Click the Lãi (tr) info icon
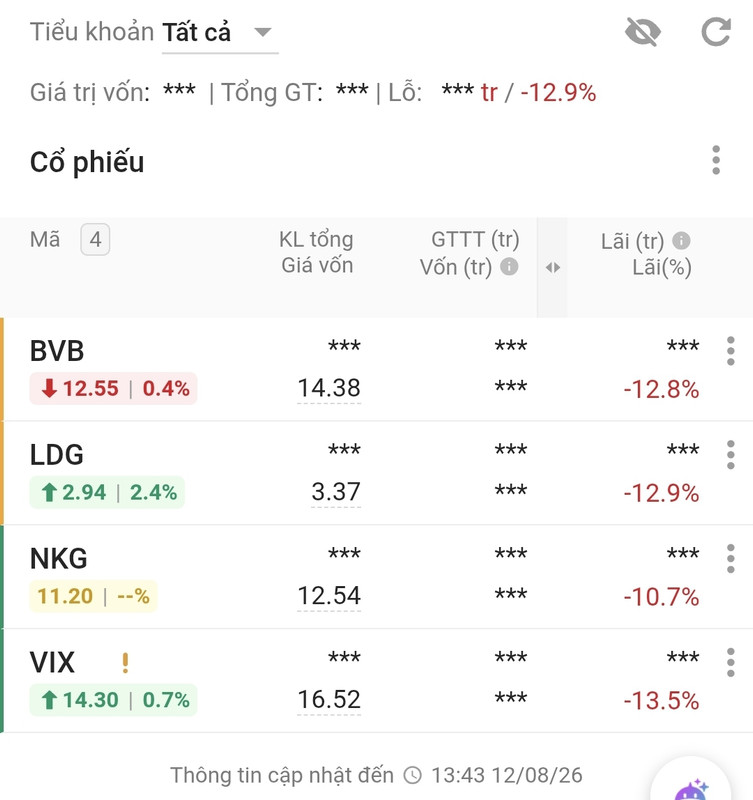Screen dimensions: 753x800 pyautogui.click(x=681, y=240)
